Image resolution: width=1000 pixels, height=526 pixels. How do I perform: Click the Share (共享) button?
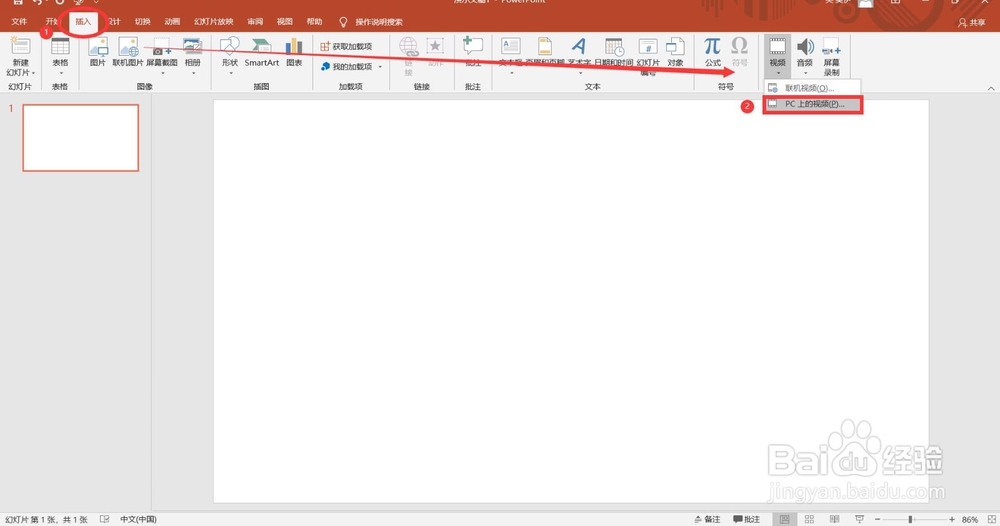[971, 22]
